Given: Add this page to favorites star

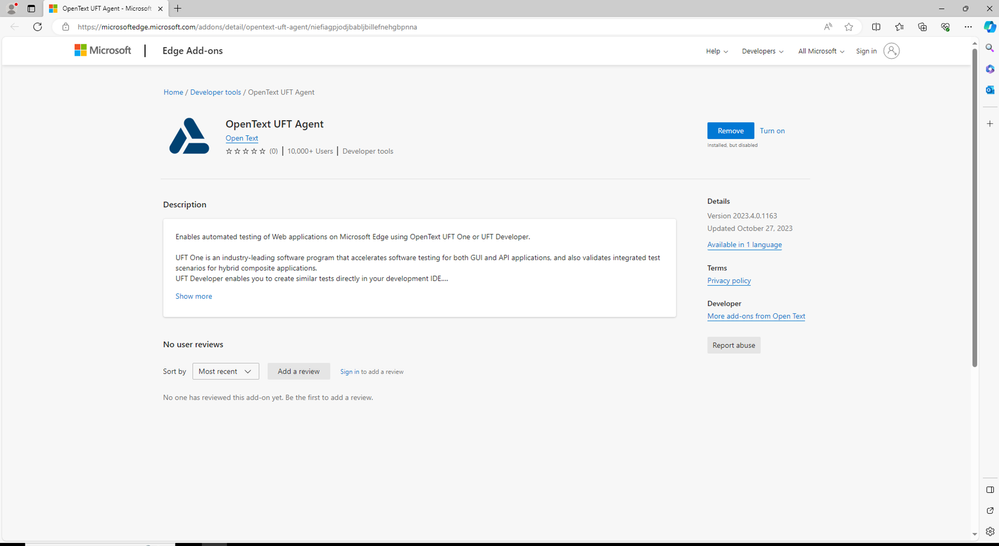Looking at the screenshot, I should pos(849,27).
